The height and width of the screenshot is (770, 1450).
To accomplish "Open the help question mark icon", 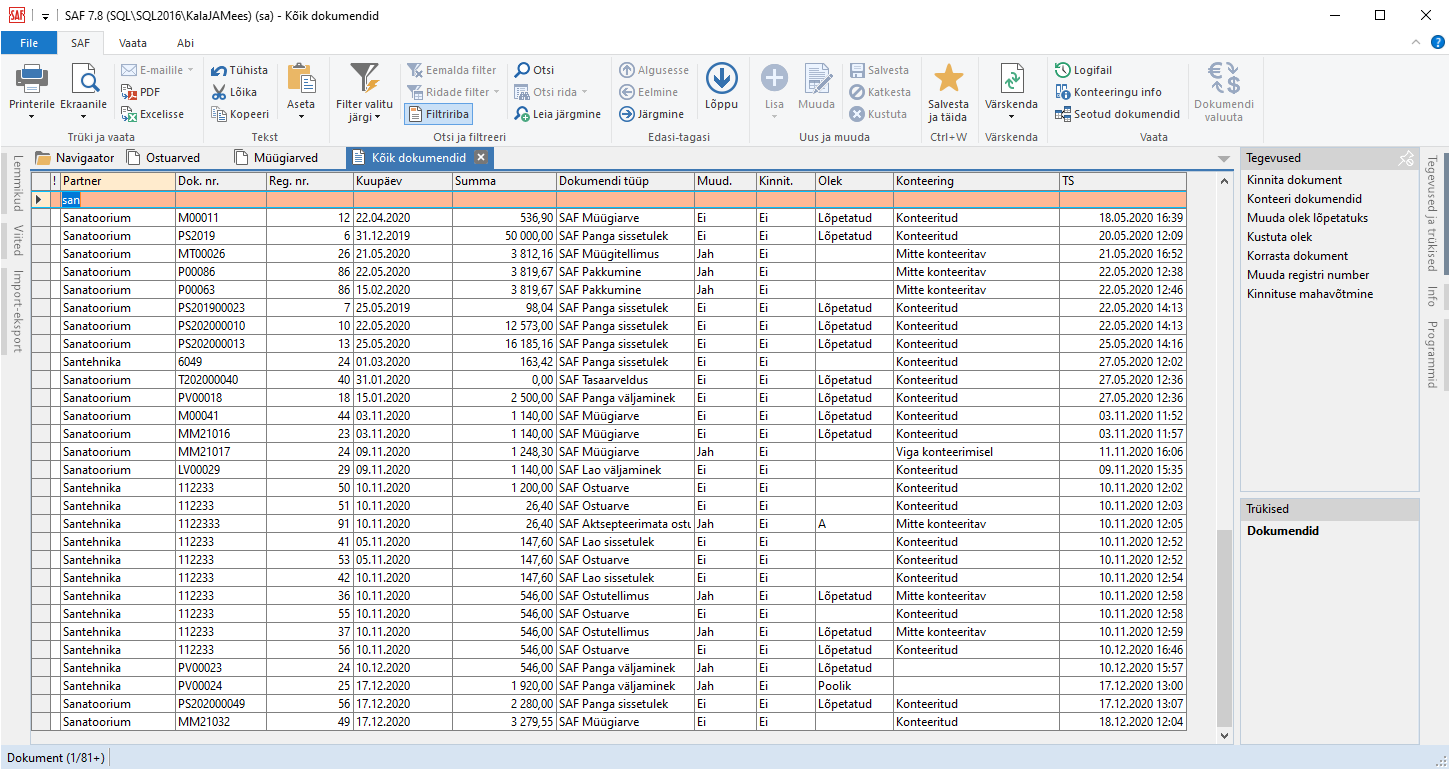I will click(x=1437, y=42).
